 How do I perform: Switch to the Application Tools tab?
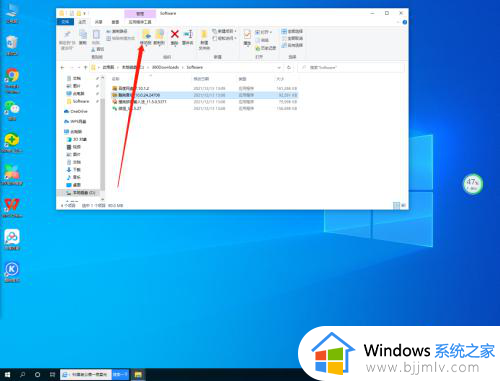click(140, 22)
